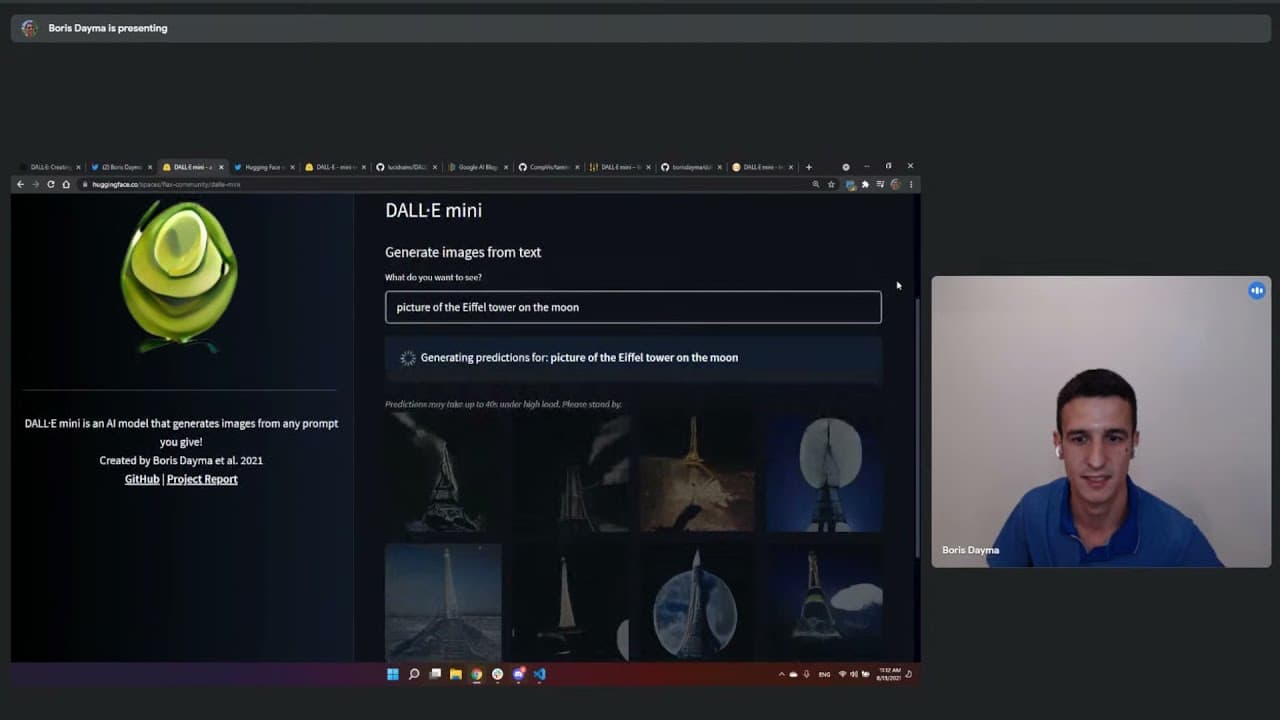Click the 'What do you want to see?' label

point(433,277)
